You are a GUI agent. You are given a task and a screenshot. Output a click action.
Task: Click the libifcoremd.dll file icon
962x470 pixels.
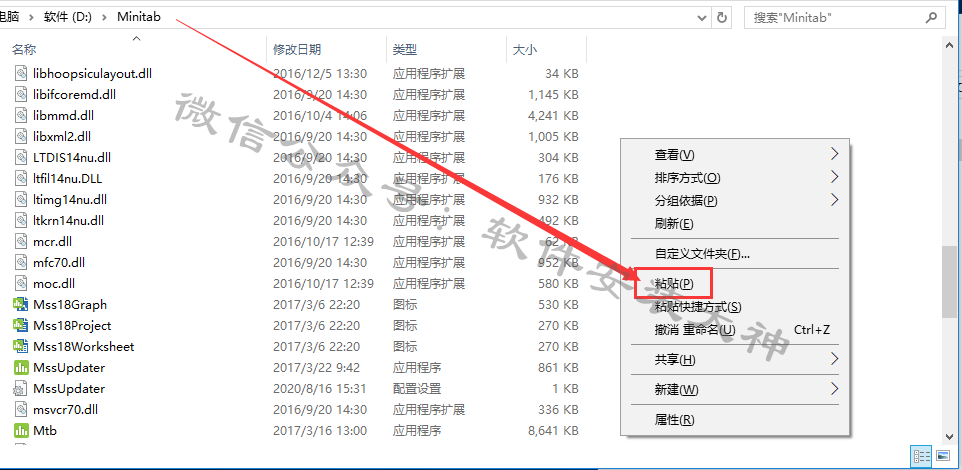21,94
